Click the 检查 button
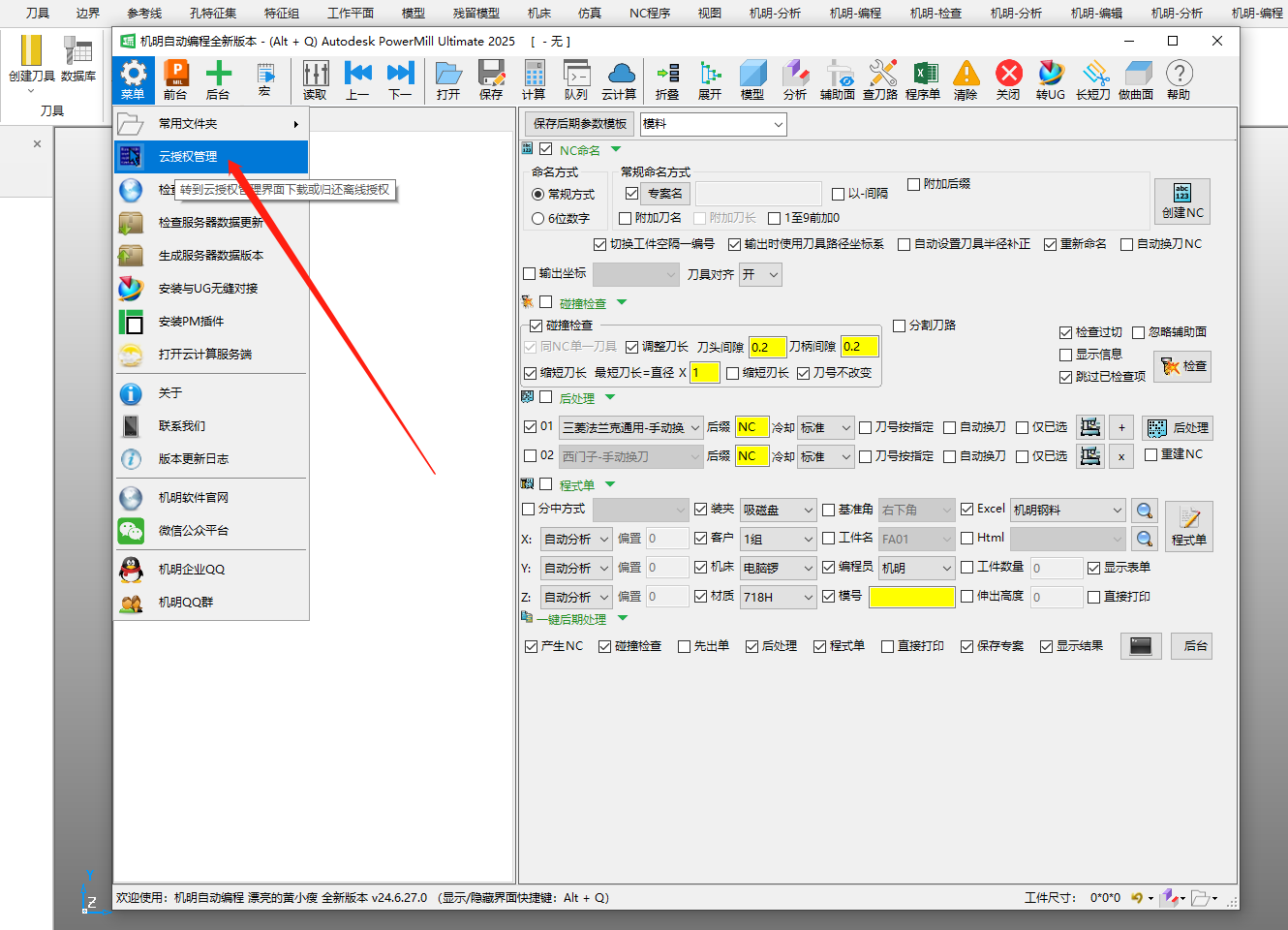This screenshot has width=1288, height=930. pyautogui.click(x=1183, y=366)
